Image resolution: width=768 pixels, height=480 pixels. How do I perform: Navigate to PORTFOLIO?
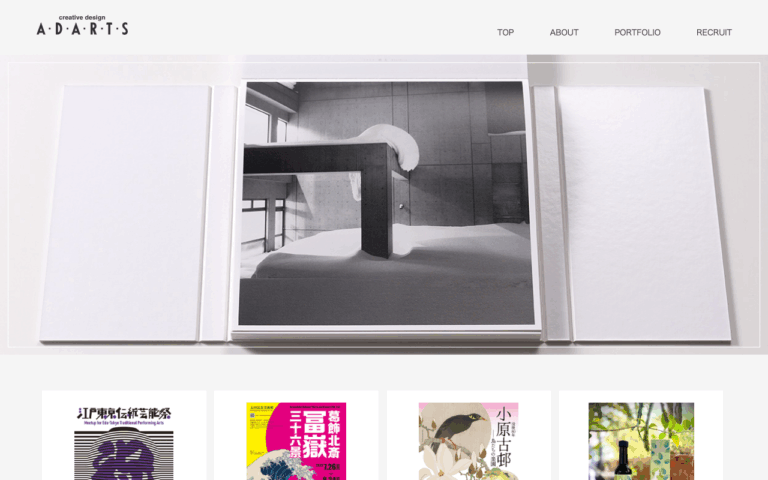637,32
